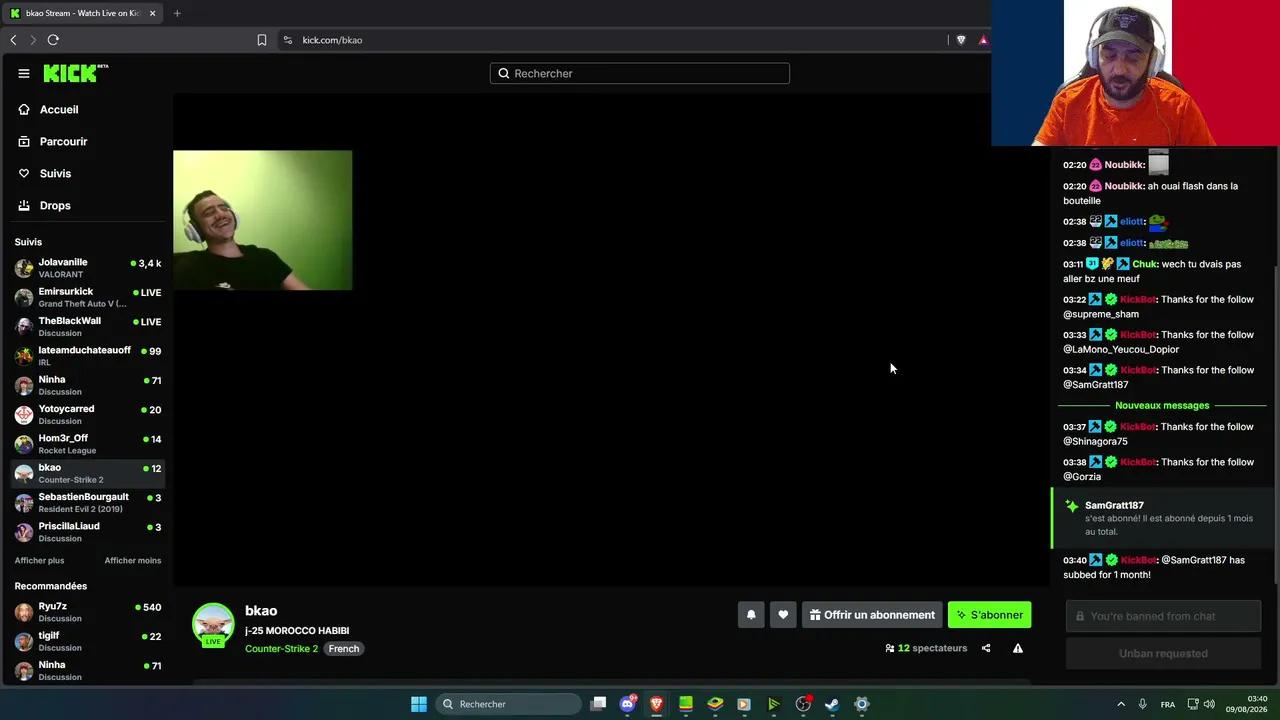Open Task View in taskbar
Screen dimensions: 1280x720
[598, 704]
